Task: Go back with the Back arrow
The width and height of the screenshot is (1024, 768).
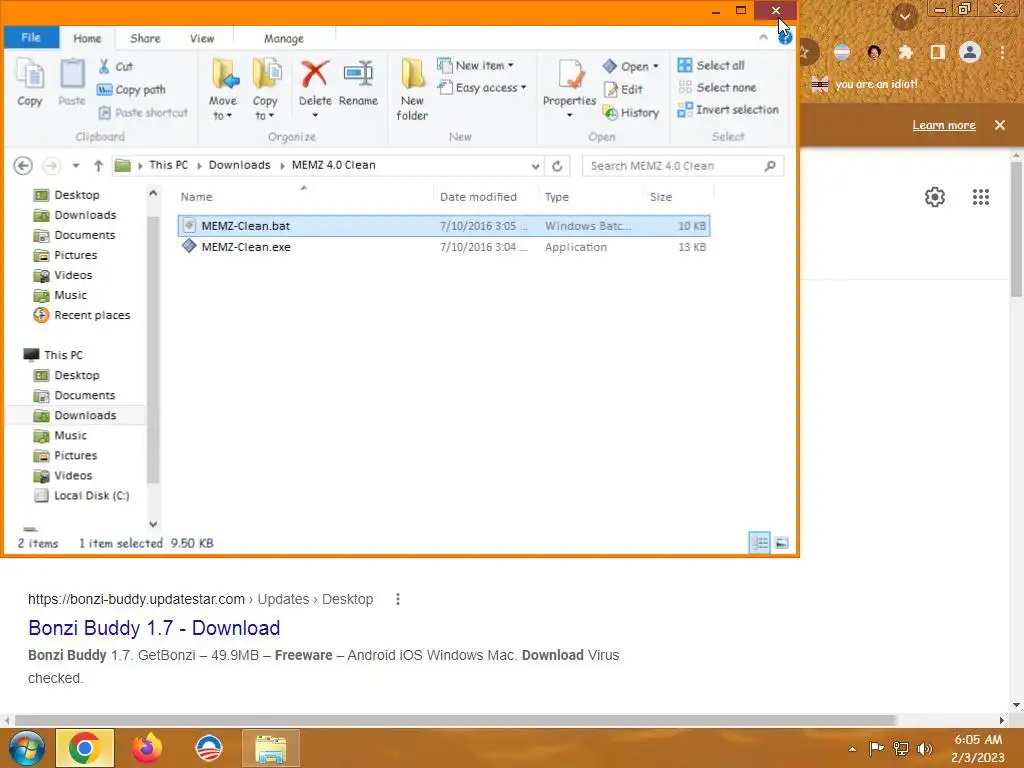Action: [23, 166]
